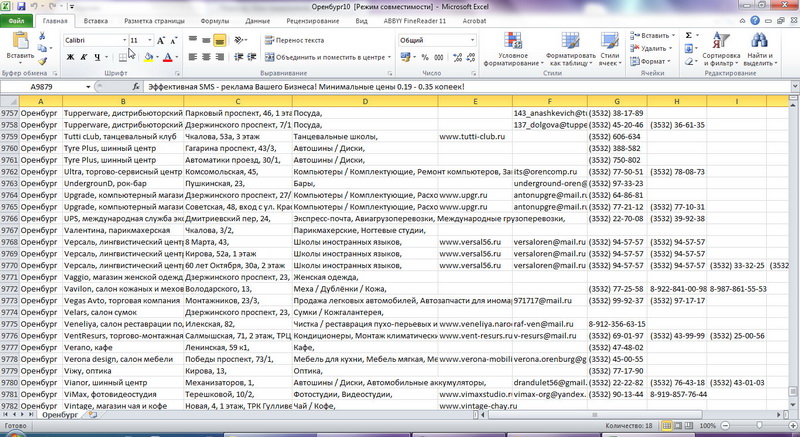
Task: Open Условное форматирование menu
Action: [513, 49]
